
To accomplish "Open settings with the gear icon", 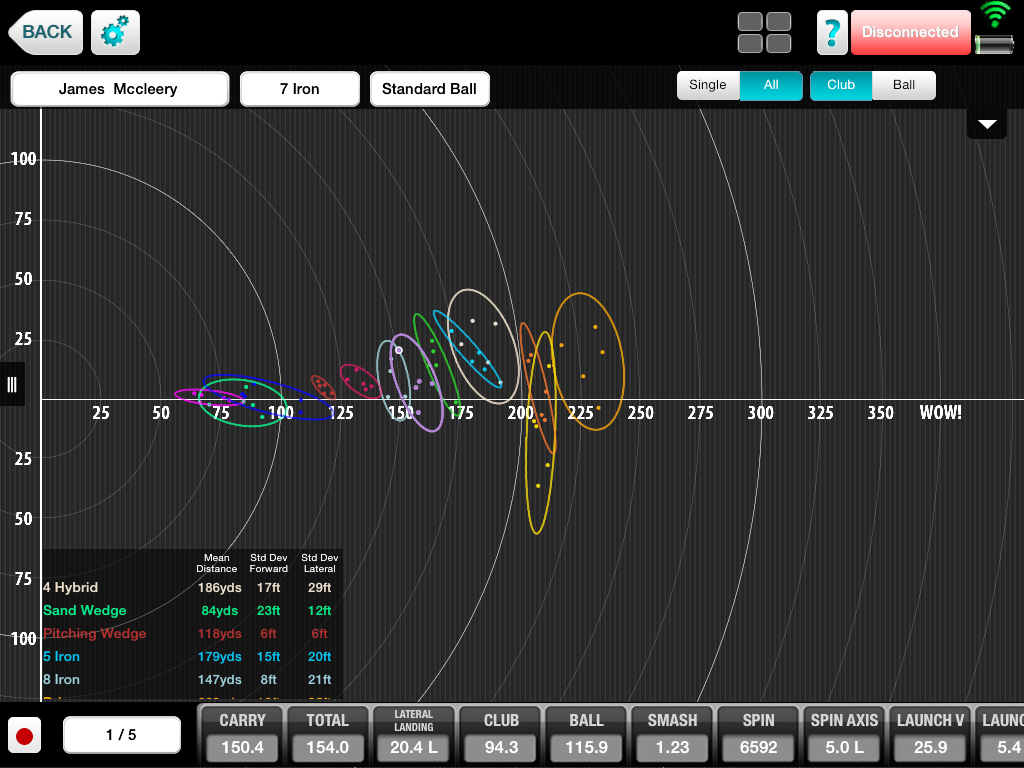I will (x=115, y=32).
